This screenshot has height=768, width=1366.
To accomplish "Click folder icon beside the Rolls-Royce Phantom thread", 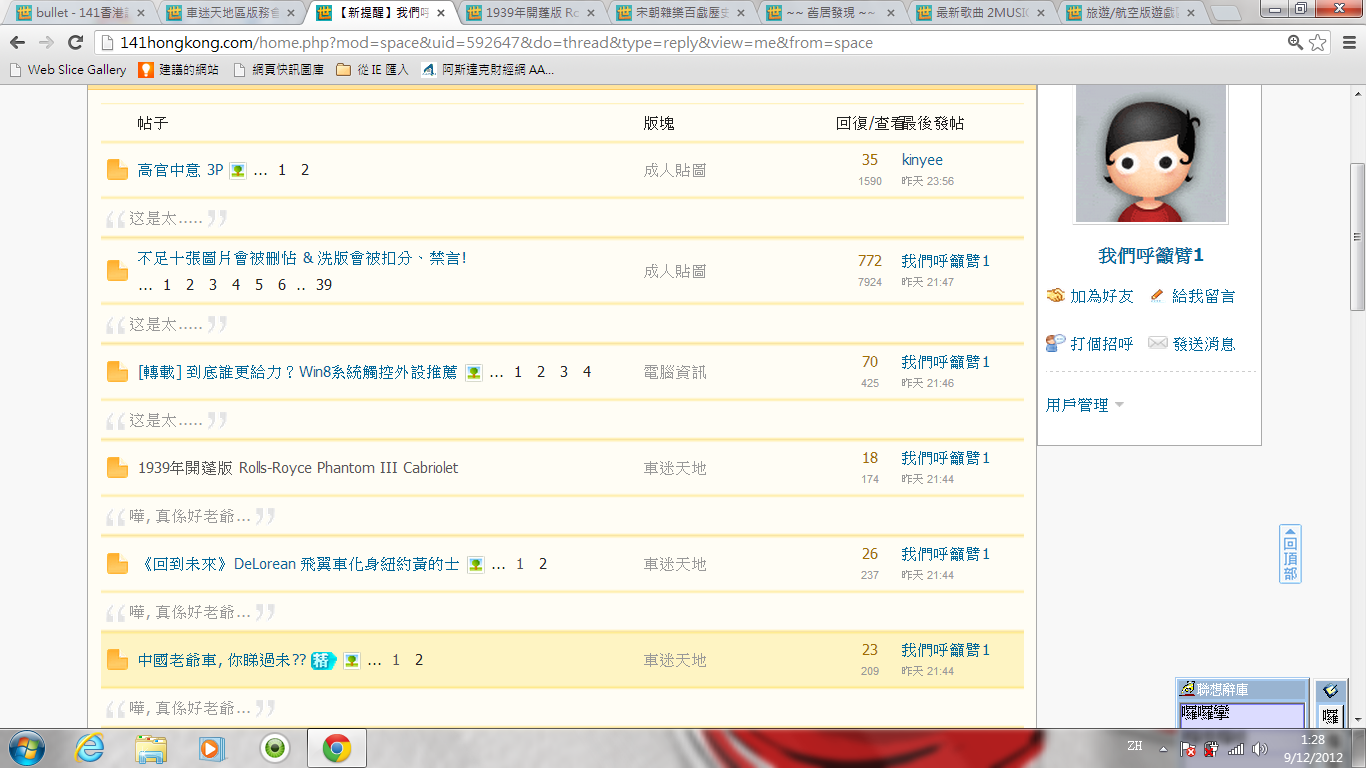I will [x=117, y=468].
